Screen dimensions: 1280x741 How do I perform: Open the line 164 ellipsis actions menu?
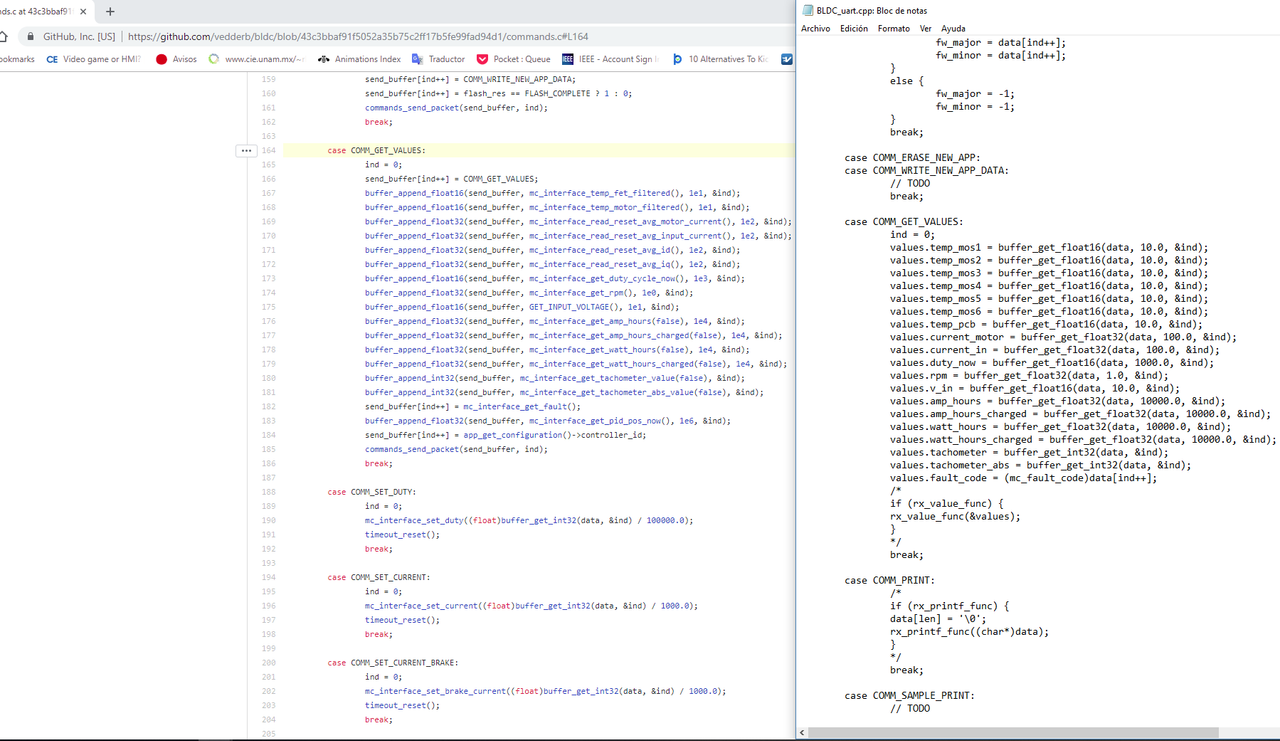click(247, 150)
